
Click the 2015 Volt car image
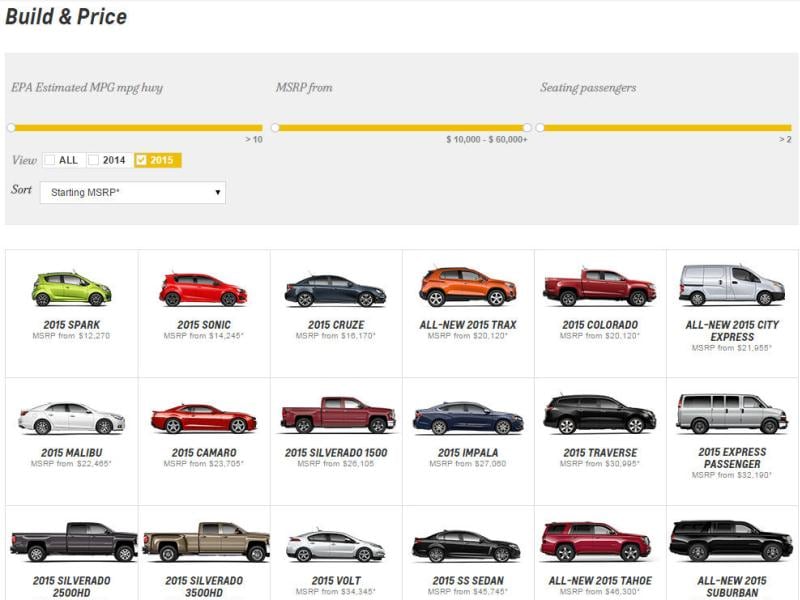(x=336, y=546)
